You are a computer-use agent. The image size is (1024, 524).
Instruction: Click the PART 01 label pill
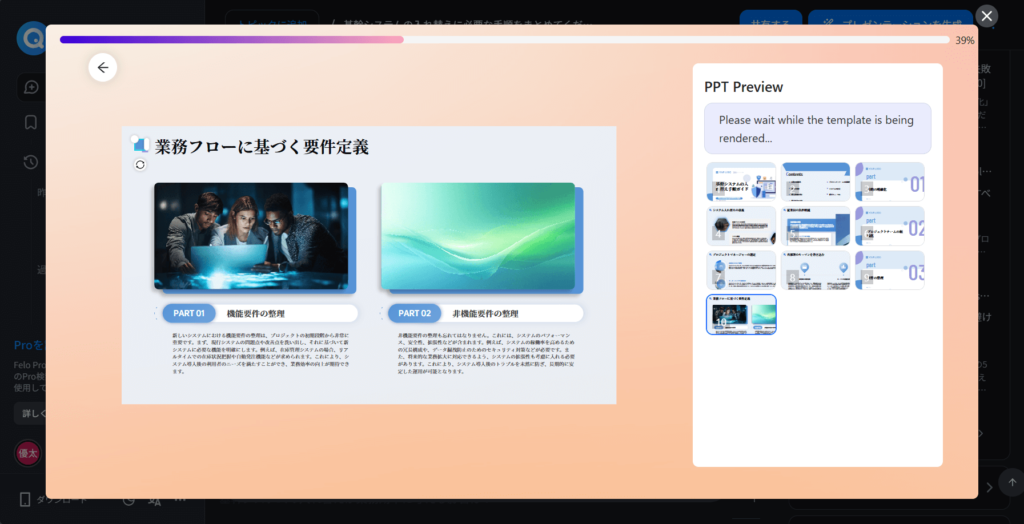(189, 313)
